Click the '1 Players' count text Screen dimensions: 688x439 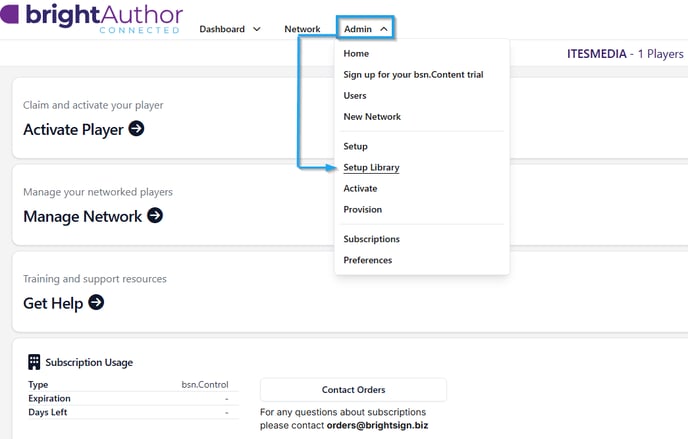[660, 54]
